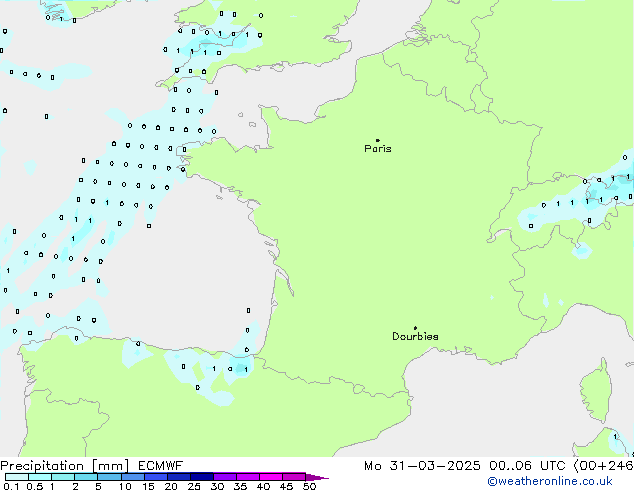This screenshot has width=634, height=490.
Task: Click the Dourbies location dot marker
Action: [415, 328]
